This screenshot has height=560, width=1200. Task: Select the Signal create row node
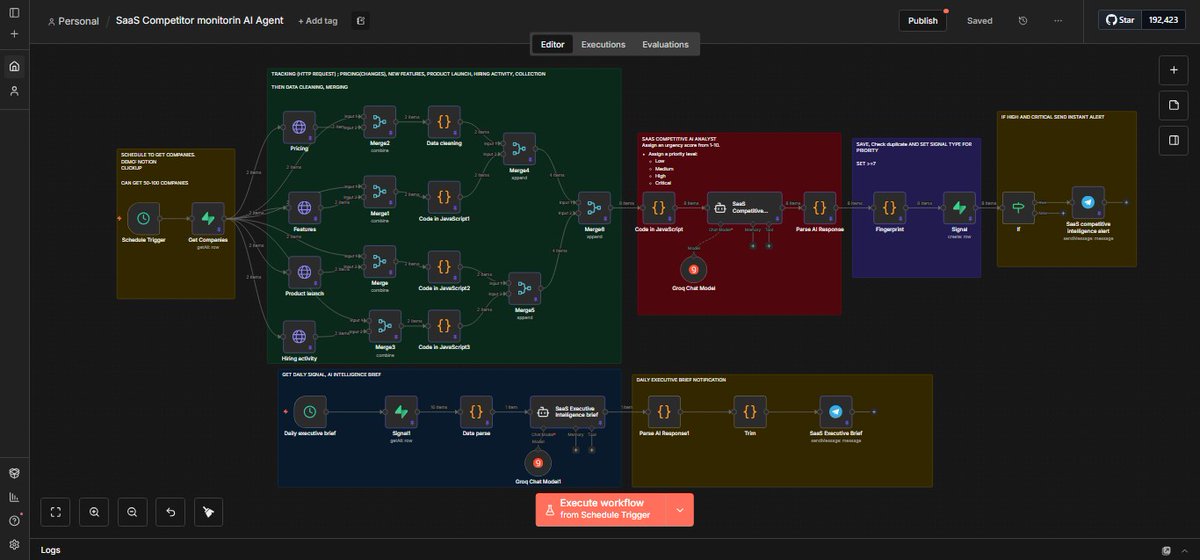[x=959, y=208]
